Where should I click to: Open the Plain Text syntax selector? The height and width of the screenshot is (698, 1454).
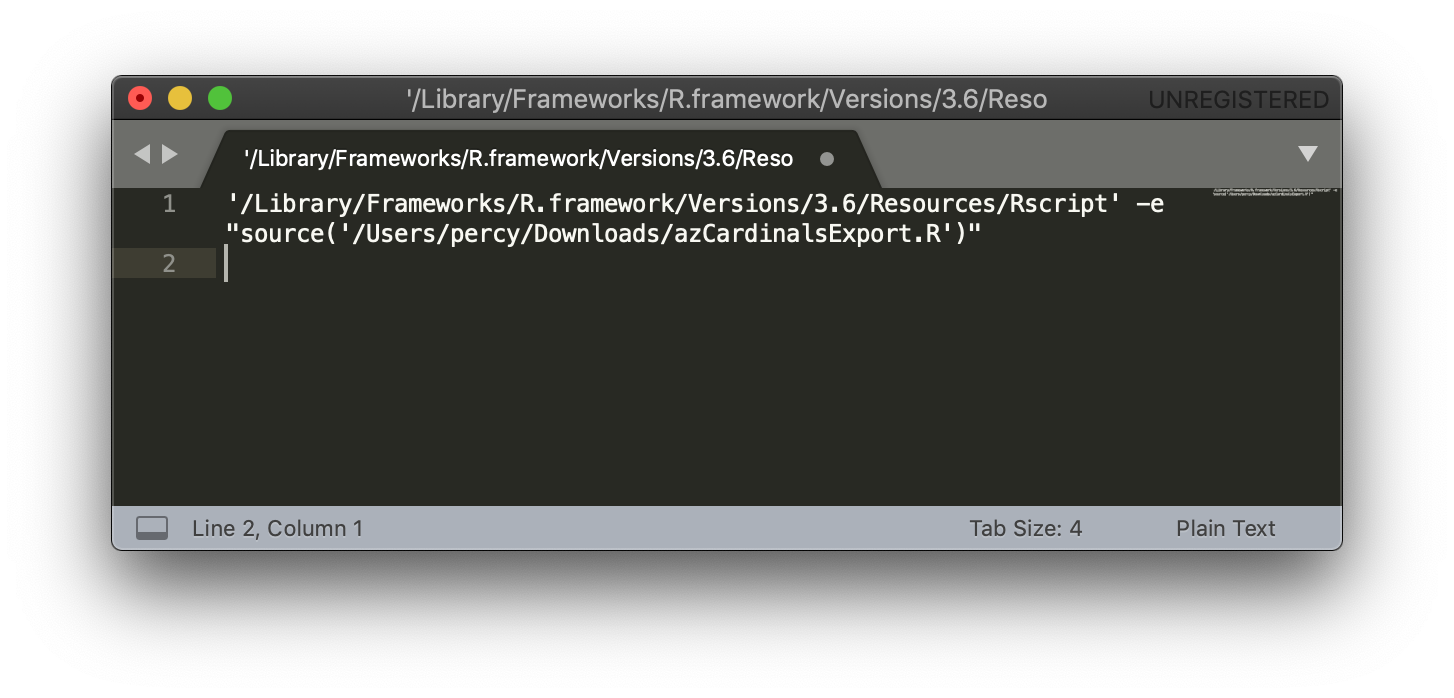click(1225, 528)
